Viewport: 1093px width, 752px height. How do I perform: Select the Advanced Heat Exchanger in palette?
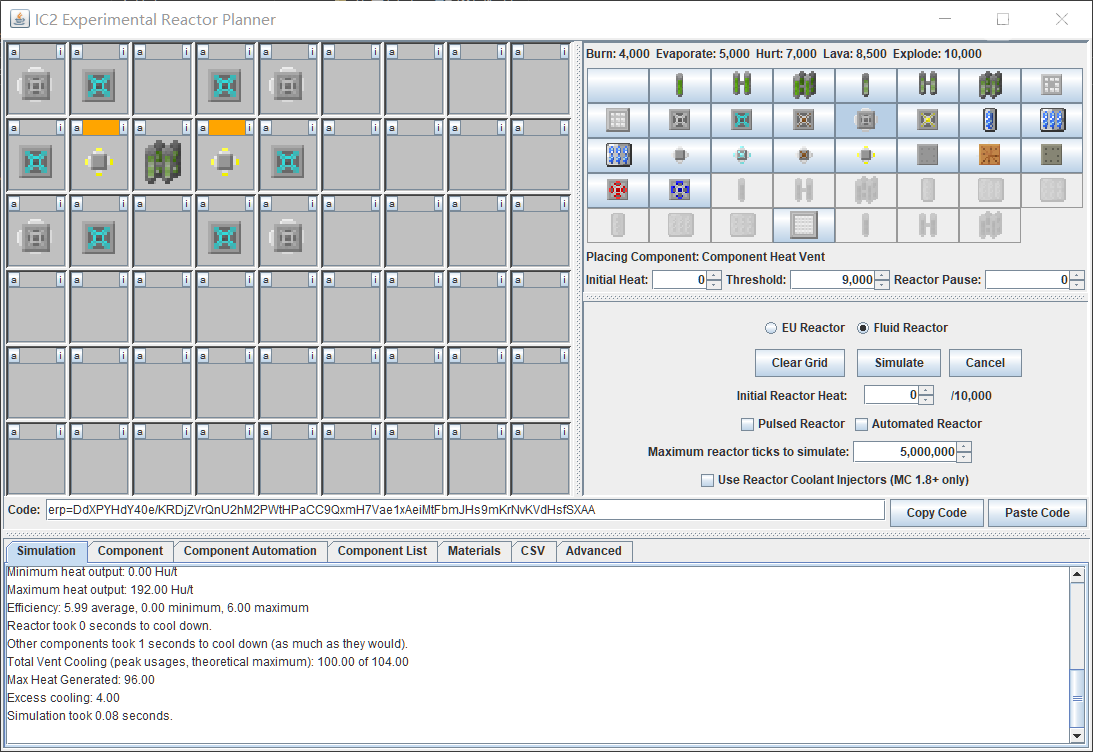[742, 155]
